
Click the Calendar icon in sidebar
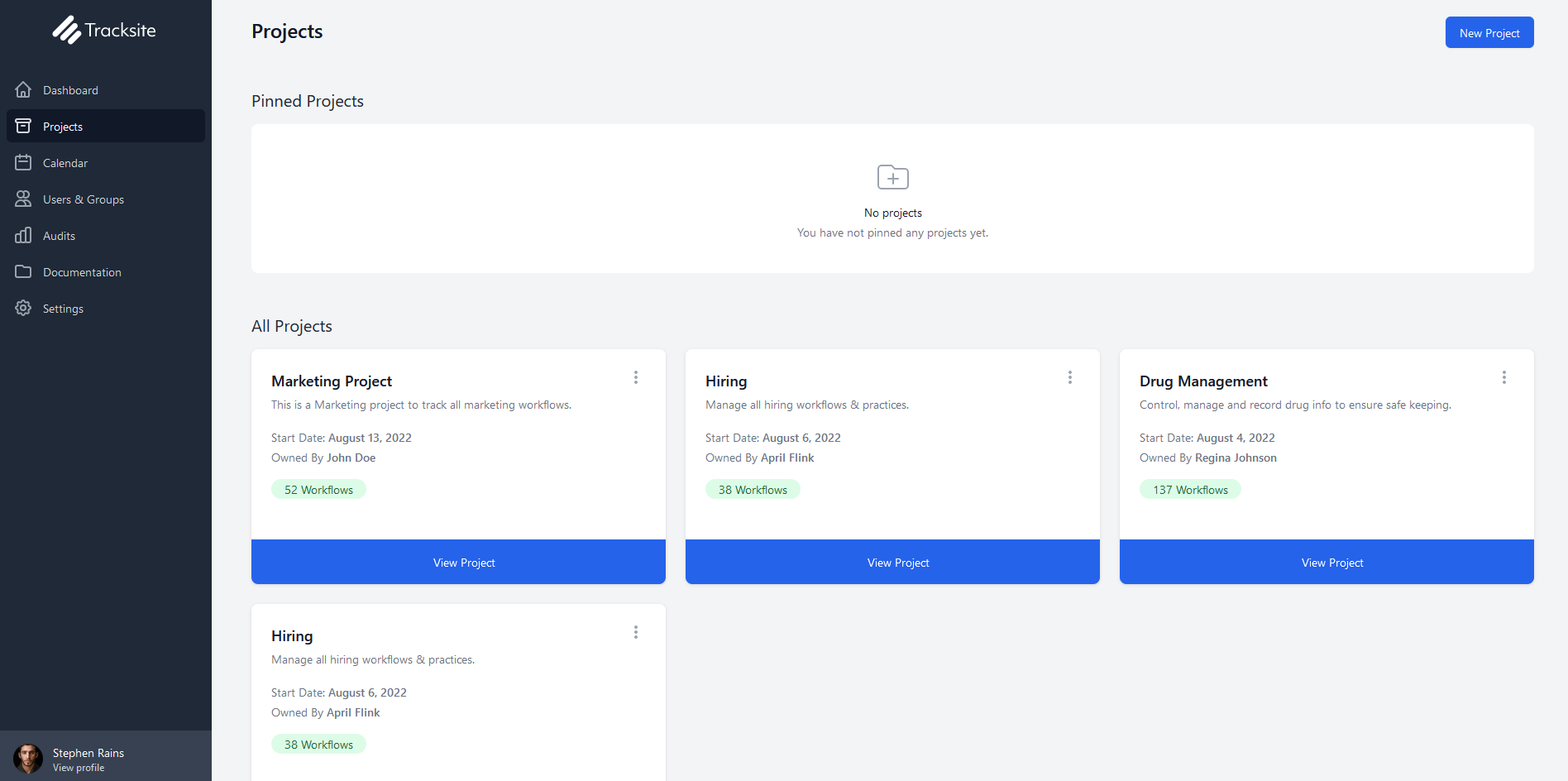[23, 162]
